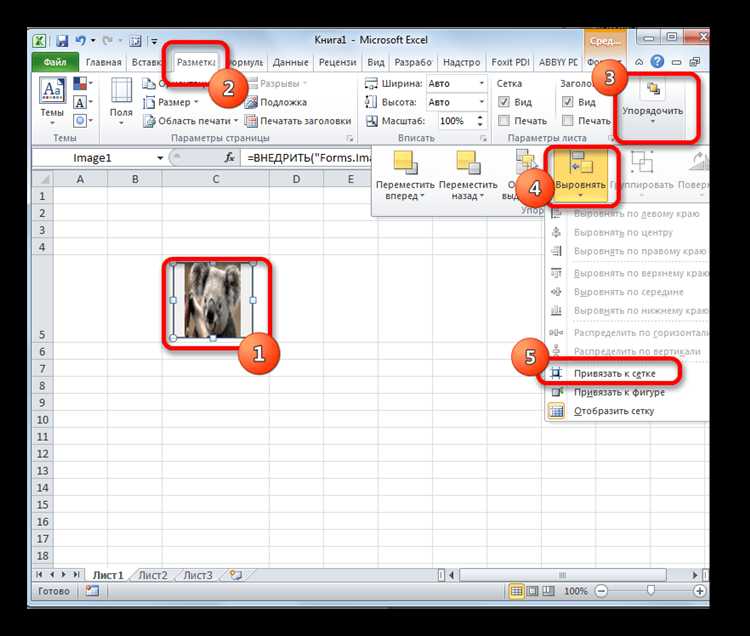750x636 pixels.
Task: Click Переместить назад send backward icon
Action: pyautogui.click(x=468, y=163)
